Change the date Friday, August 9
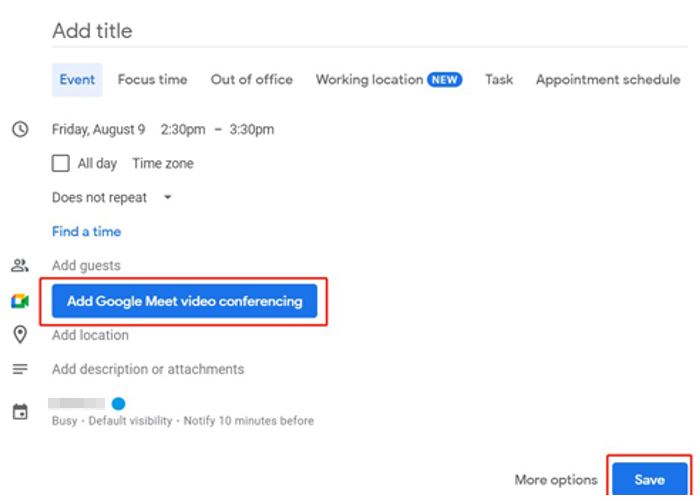 coord(99,129)
